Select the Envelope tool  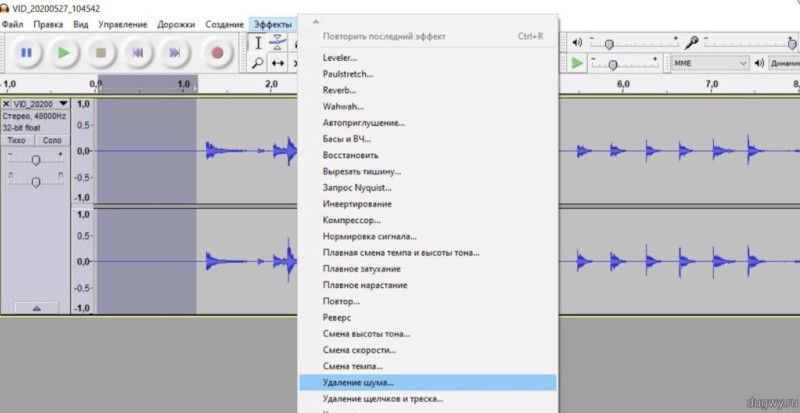coord(277,43)
